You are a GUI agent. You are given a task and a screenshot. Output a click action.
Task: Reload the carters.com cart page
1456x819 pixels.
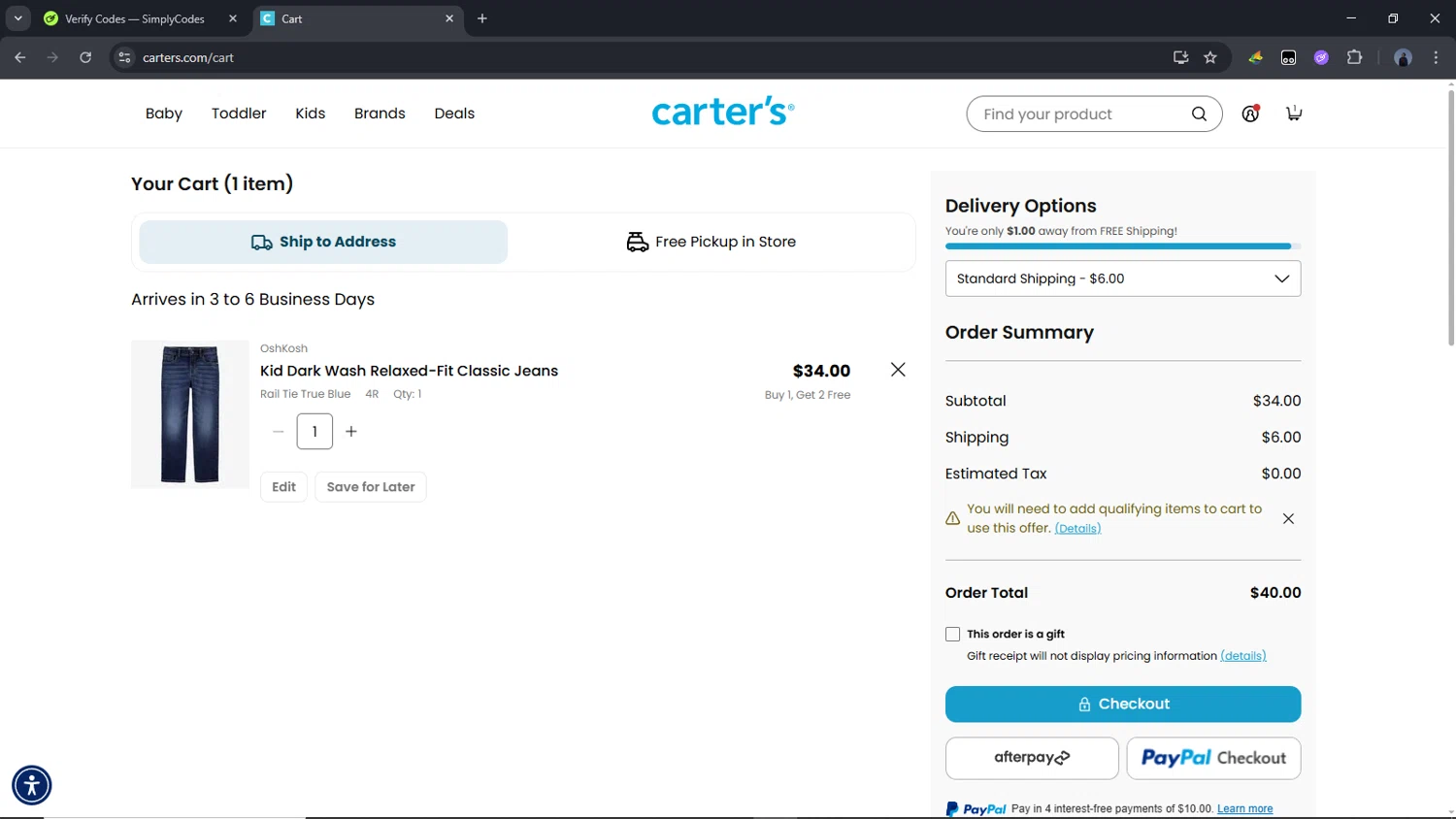(x=85, y=57)
